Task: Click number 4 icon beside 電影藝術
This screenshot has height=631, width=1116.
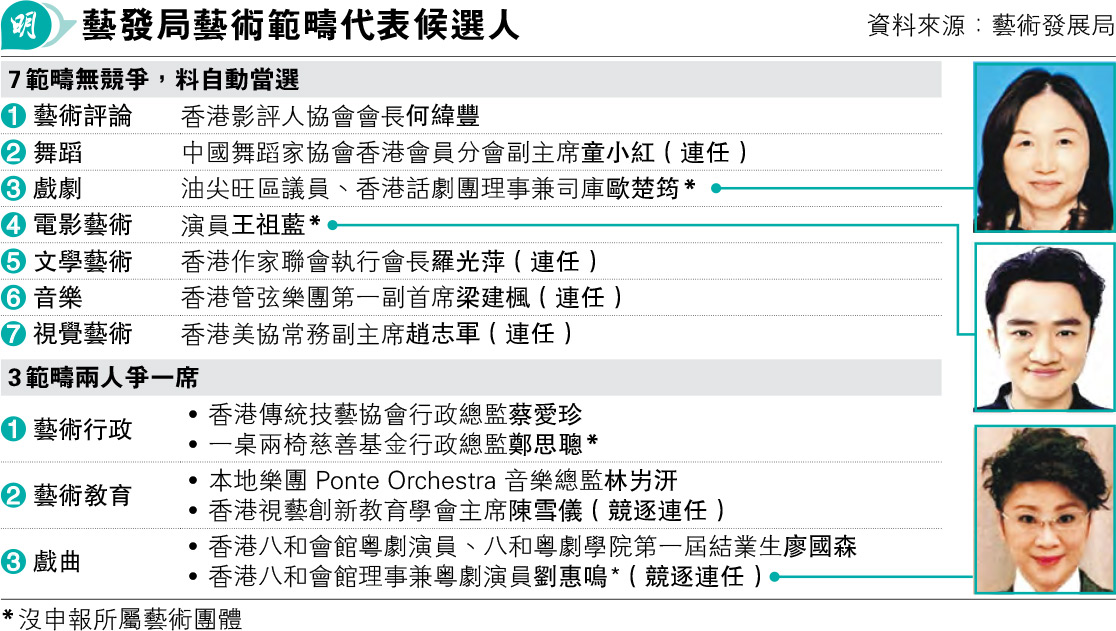Action: click(14, 225)
